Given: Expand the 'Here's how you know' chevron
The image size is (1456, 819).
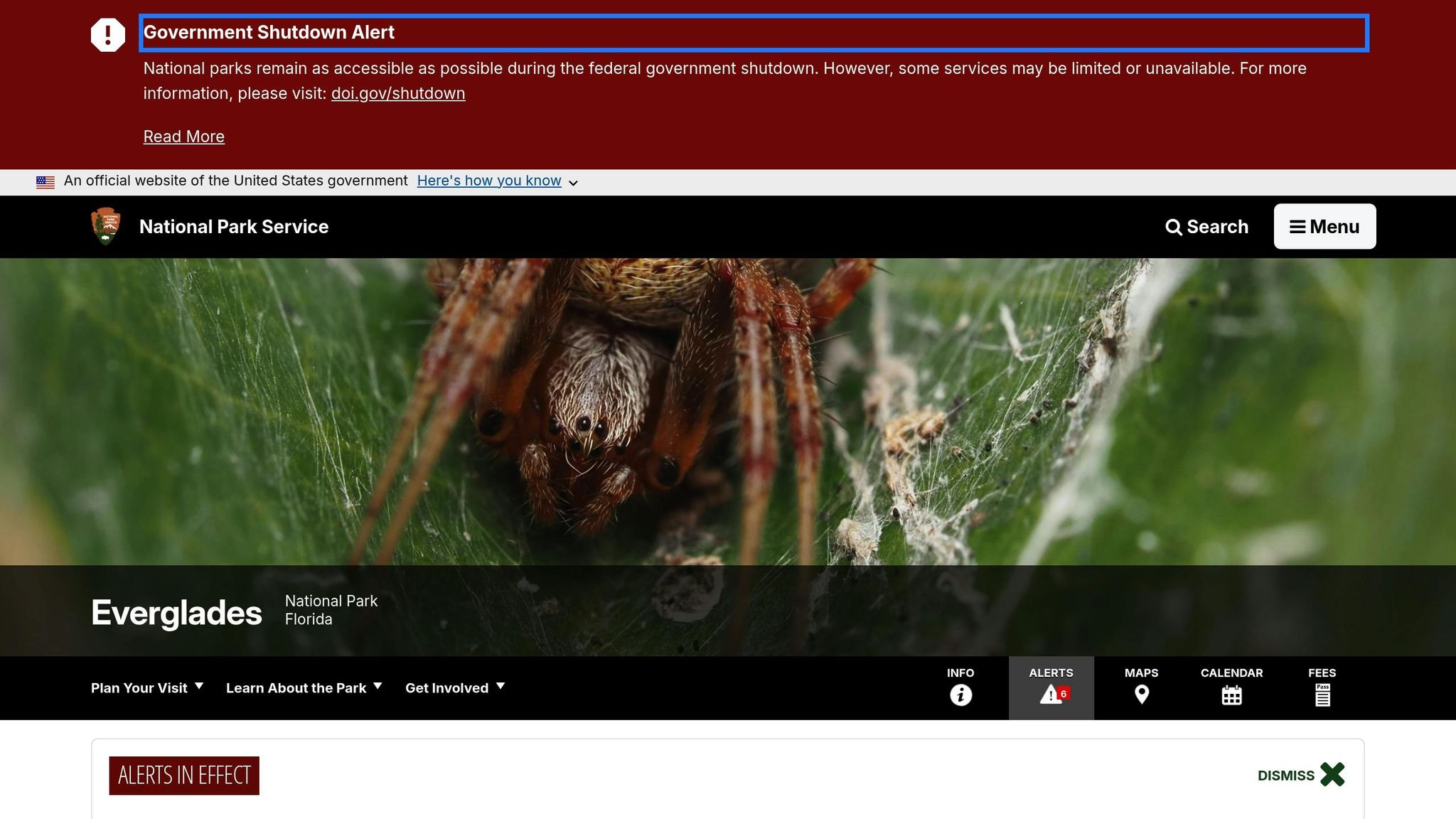Looking at the screenshot, I should pyautogui.click(x=573, y=183).
